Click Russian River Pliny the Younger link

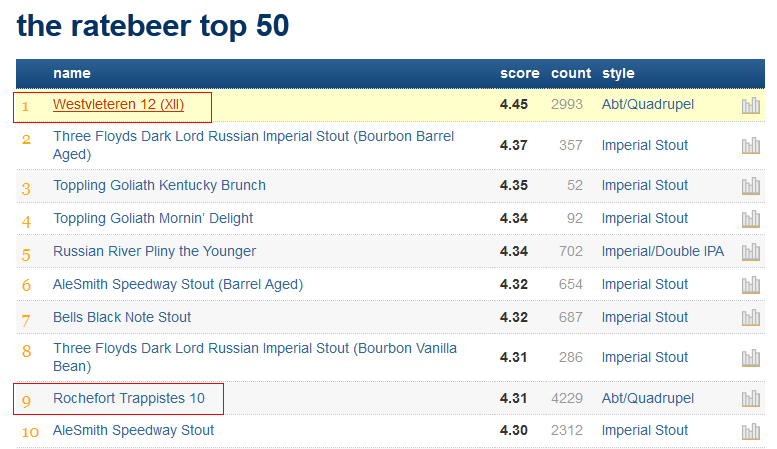coord(154,251)
